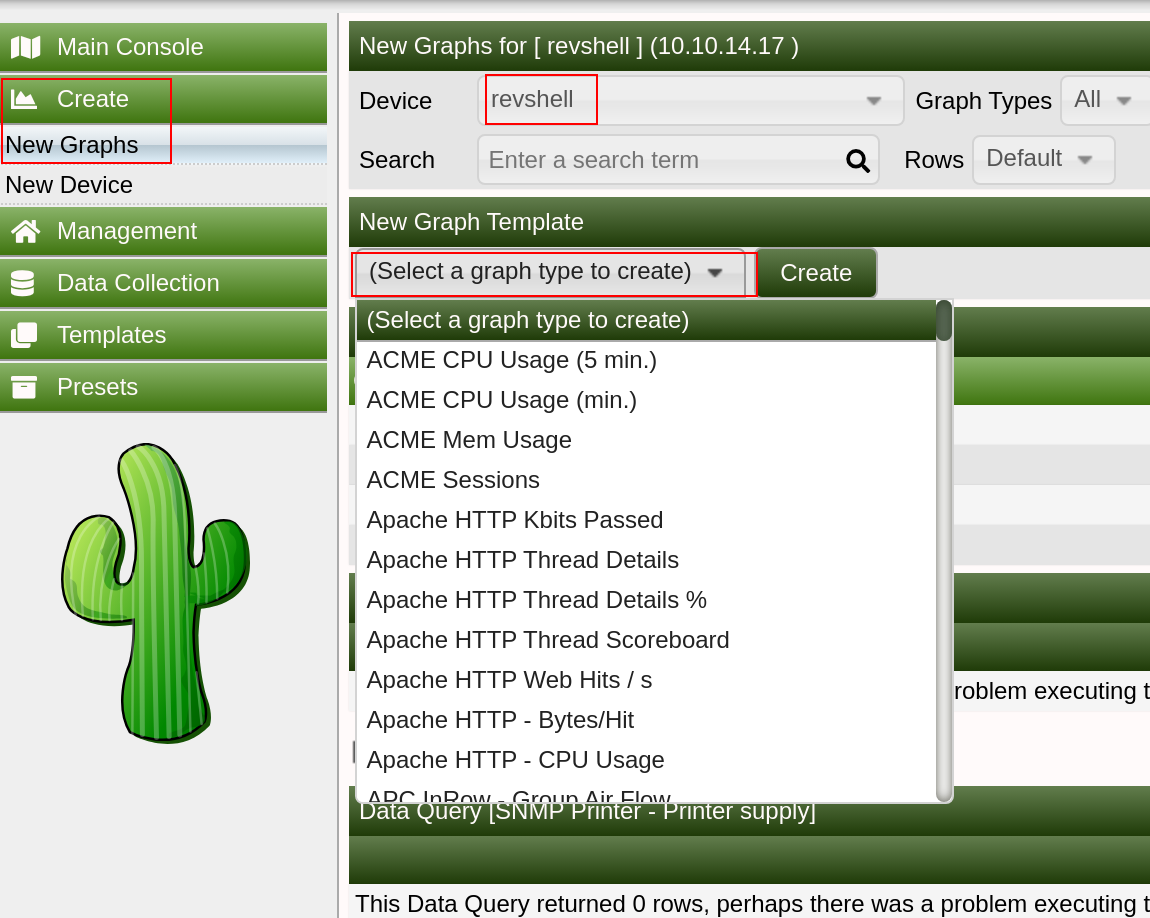Image resolution: width=1150 pixels, height=918 pixels.
Task: Choose 'Apache HTTP - Bytes/Hit' option
Action: click(x=646, y=720)
